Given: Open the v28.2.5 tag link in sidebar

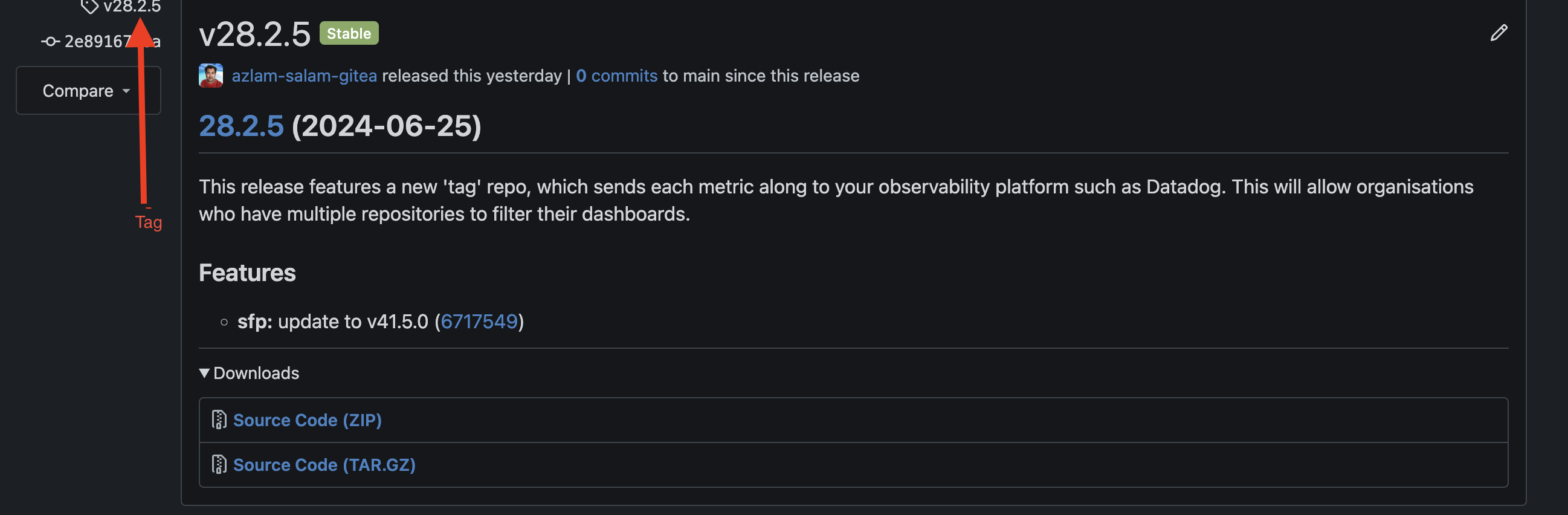Looking at the screenshot, I should [132, 6].
